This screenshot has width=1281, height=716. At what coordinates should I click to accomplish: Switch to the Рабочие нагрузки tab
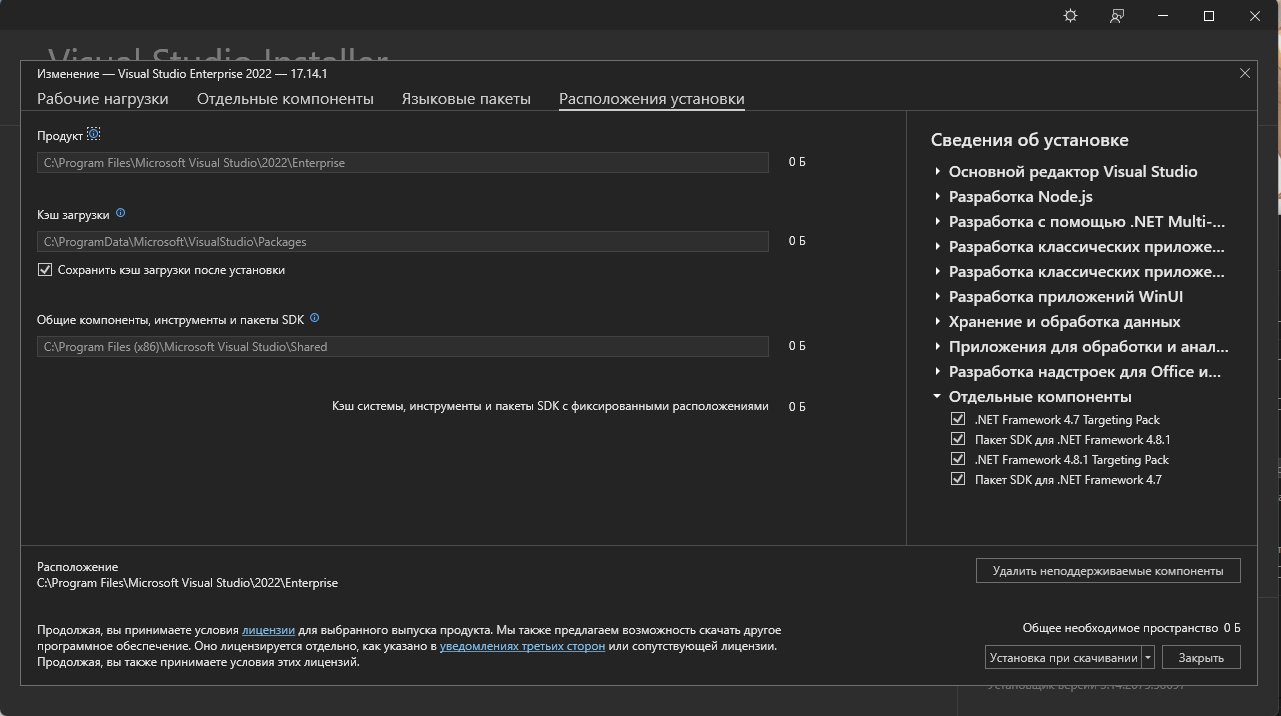[x=103, y=99]
